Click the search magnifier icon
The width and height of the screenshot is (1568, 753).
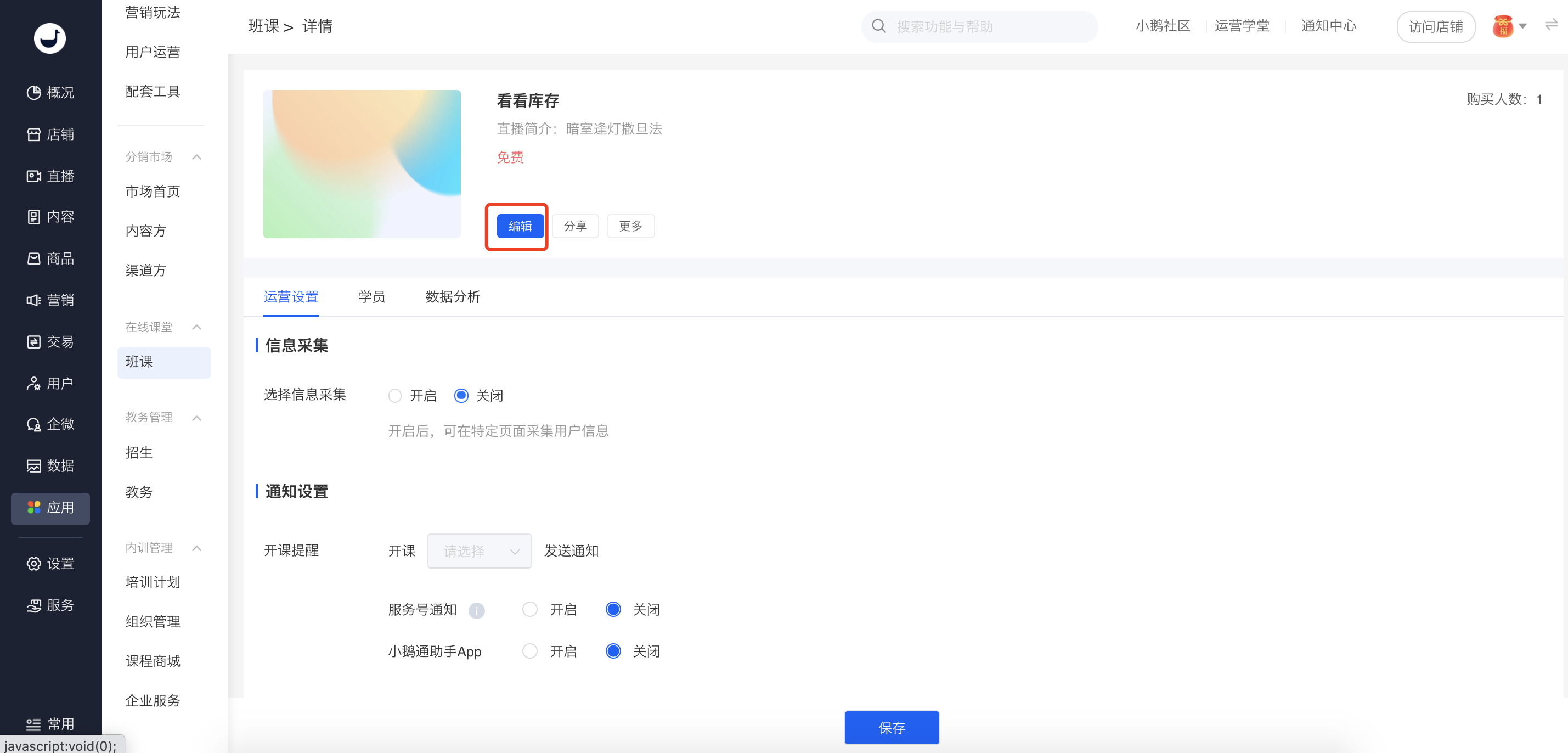pyautogui.click(x=878, y=26)
